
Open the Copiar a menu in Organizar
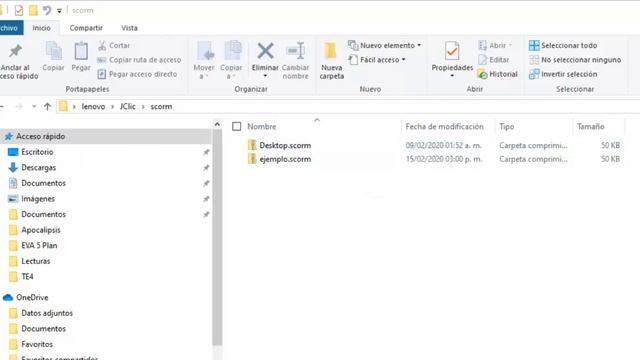tap(231, 60)
